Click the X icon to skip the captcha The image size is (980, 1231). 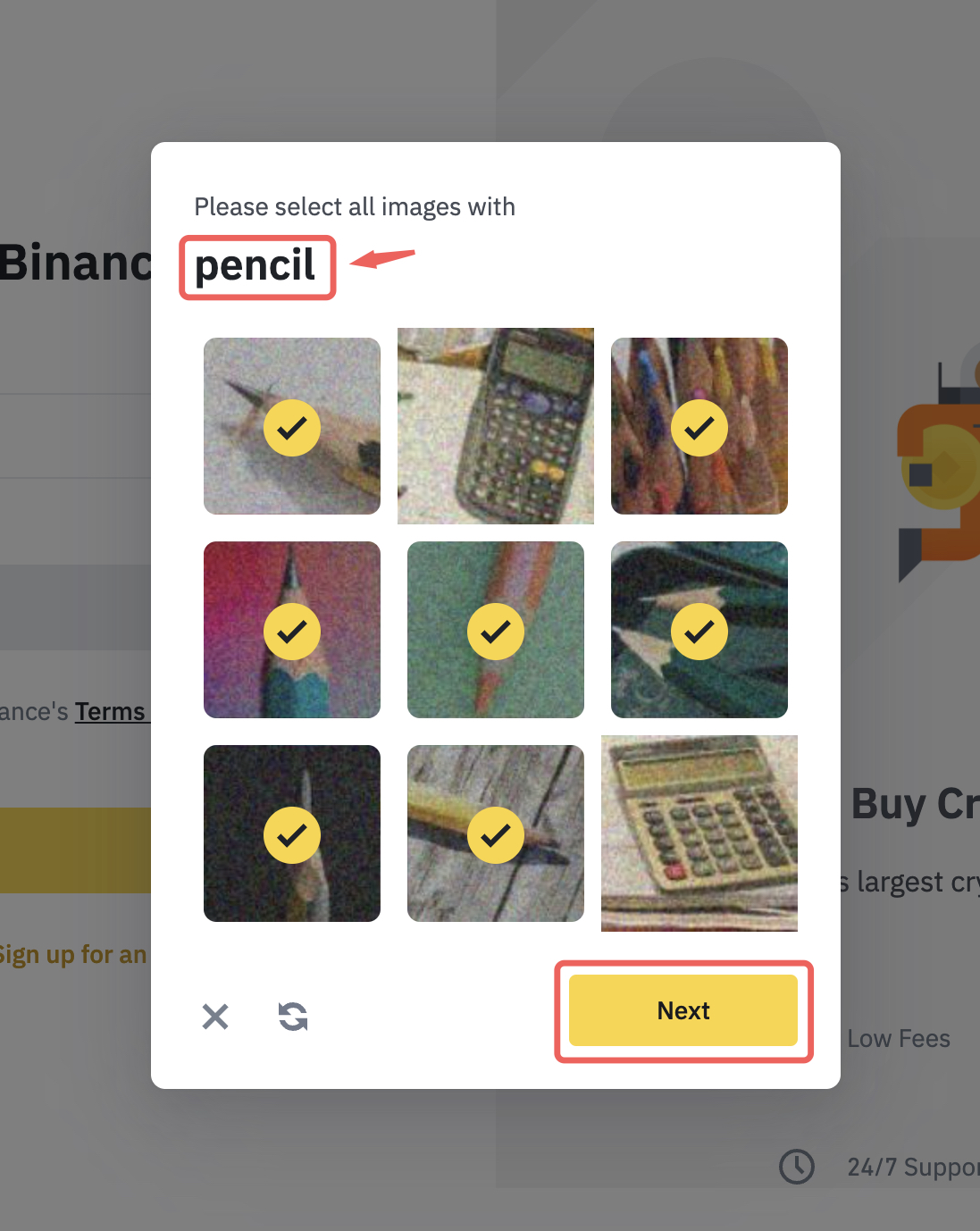(x=214, y=1016)
